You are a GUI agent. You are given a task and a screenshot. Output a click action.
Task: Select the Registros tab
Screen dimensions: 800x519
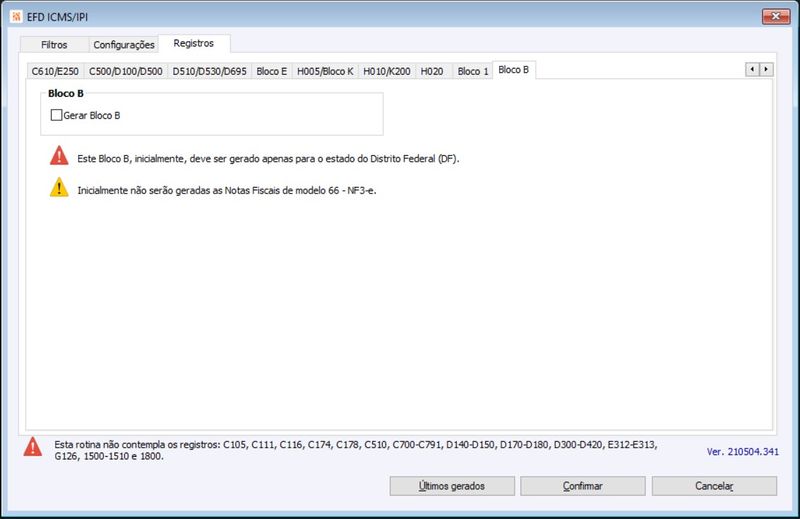pyautogui.click(x=194, y=43)
